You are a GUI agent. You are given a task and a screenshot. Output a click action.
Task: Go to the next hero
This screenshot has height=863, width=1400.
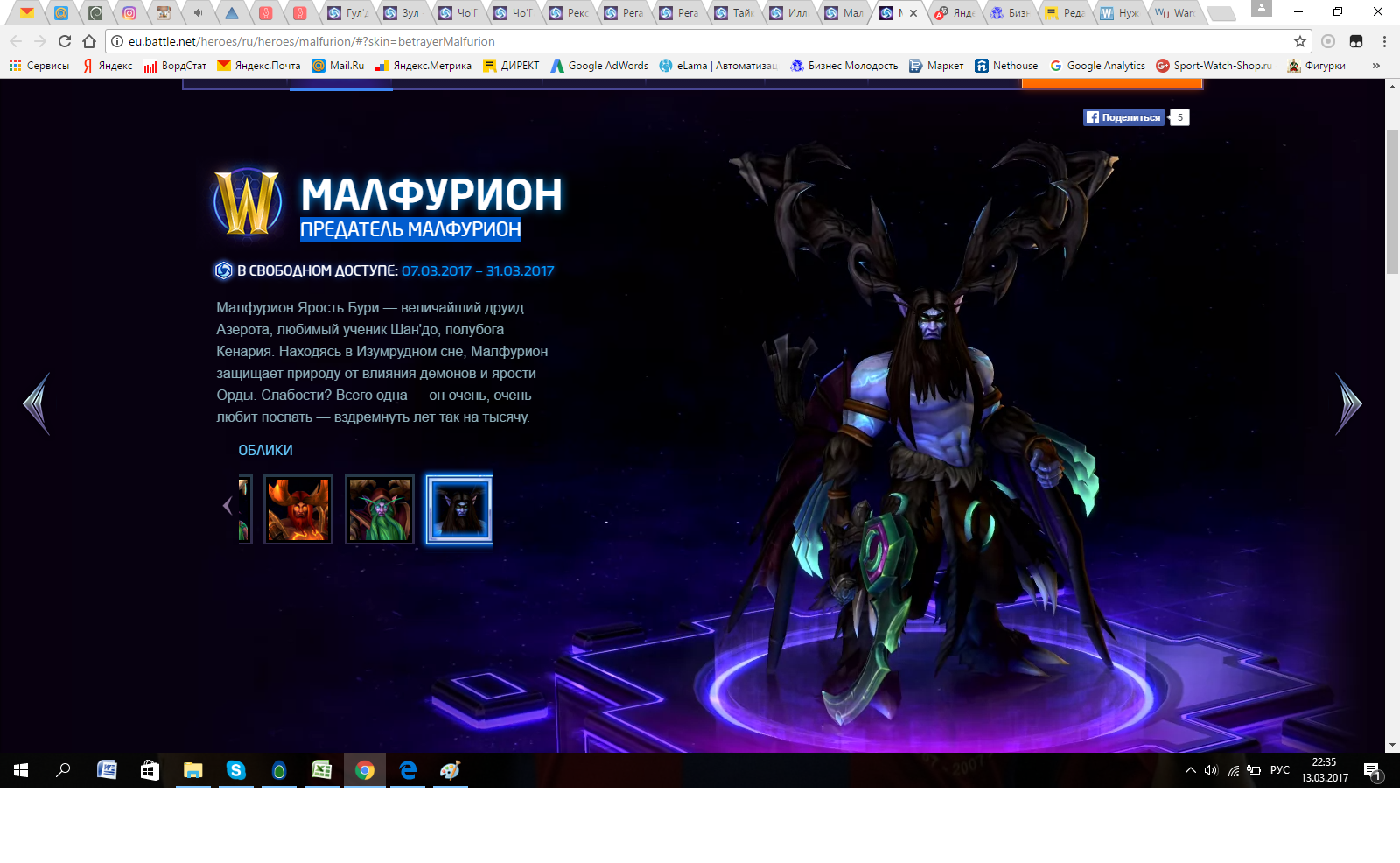pos(1348,403)
